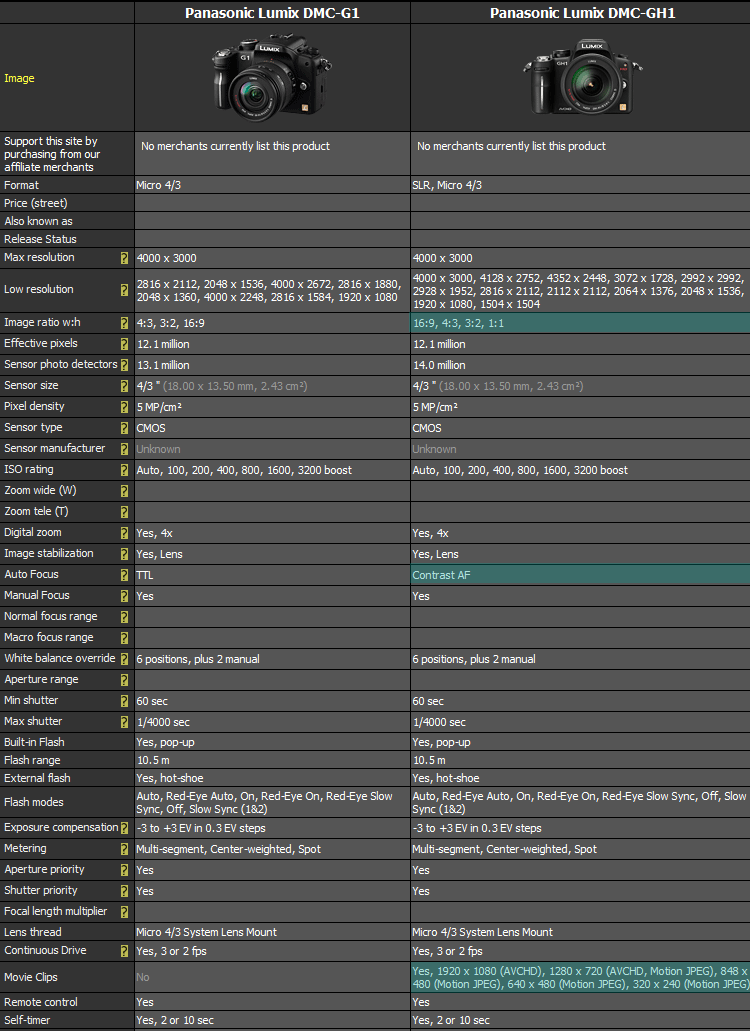Image resolution: width=750 pixels, height=1031 pixels.
Task: Click help icon beside Image stabilization
Action: pos(124,554)
